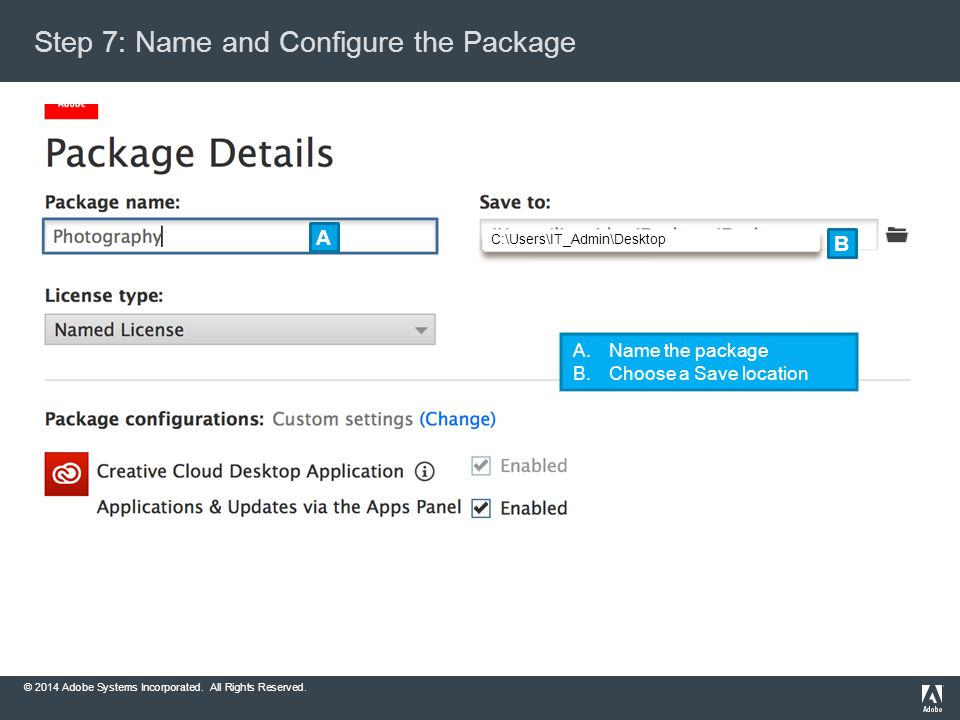Open the License type dropdown
960x720 pixels.
[x=240, y=329]
